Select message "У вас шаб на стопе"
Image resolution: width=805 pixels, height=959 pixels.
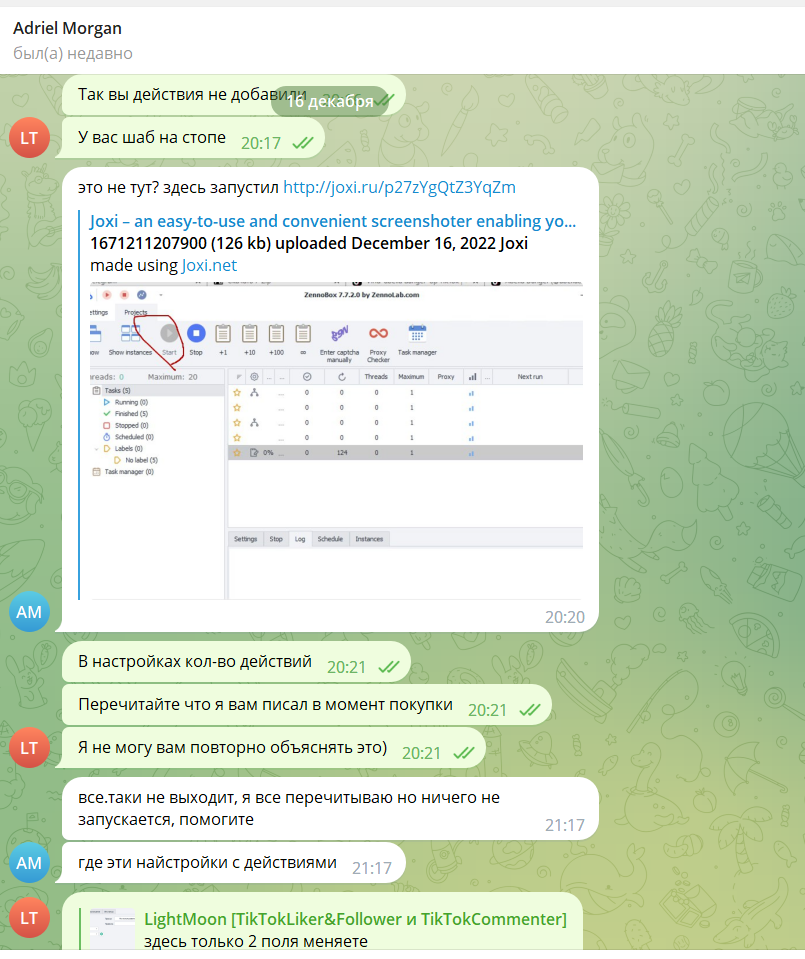(x=193, y=138)
